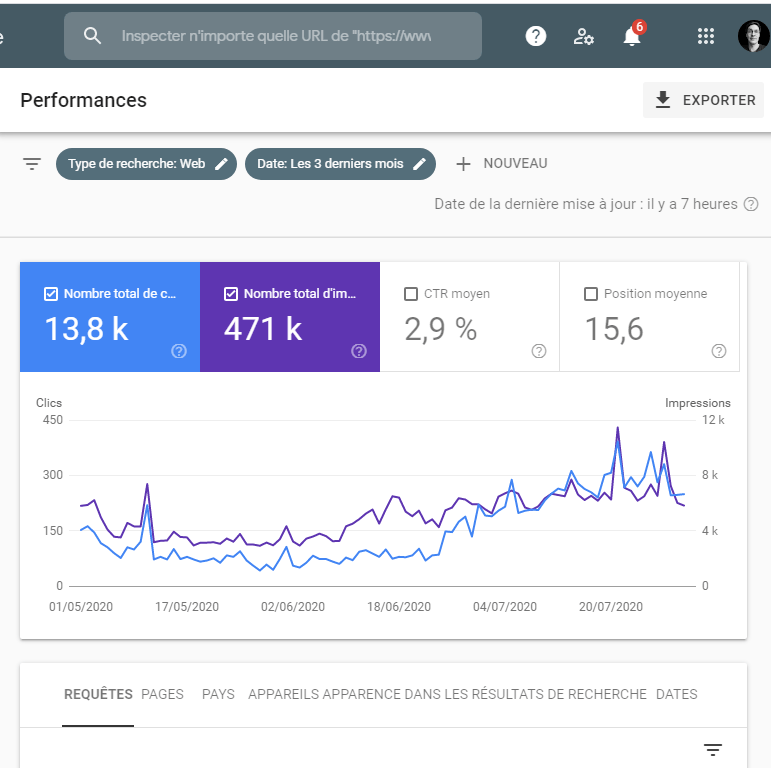Open the help question mark icon
771x768 pixels.
[x=537, y=36]
